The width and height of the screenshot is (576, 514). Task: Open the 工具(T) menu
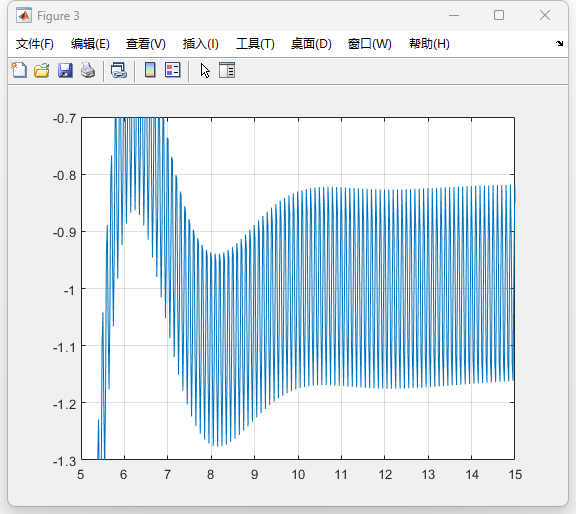pyautogui.click(x=255, y=44)
